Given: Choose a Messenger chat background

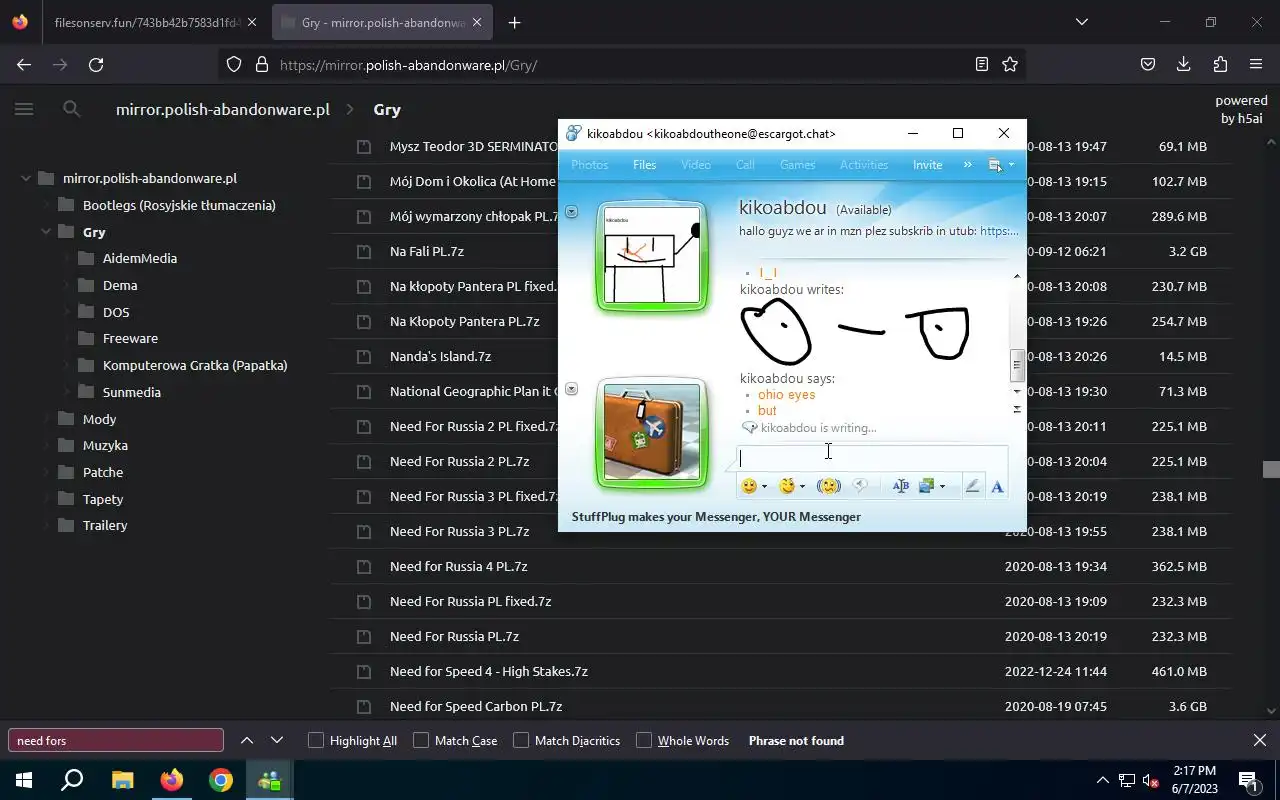Looking at the screenshot, I should (926, 486).
